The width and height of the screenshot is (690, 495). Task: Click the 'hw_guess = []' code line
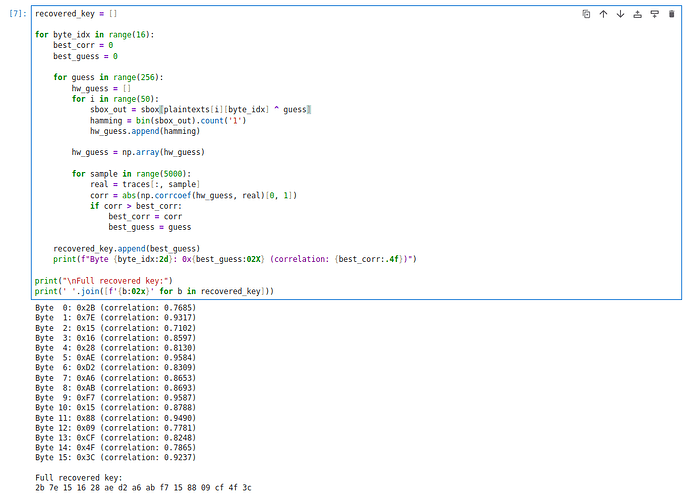101,88
